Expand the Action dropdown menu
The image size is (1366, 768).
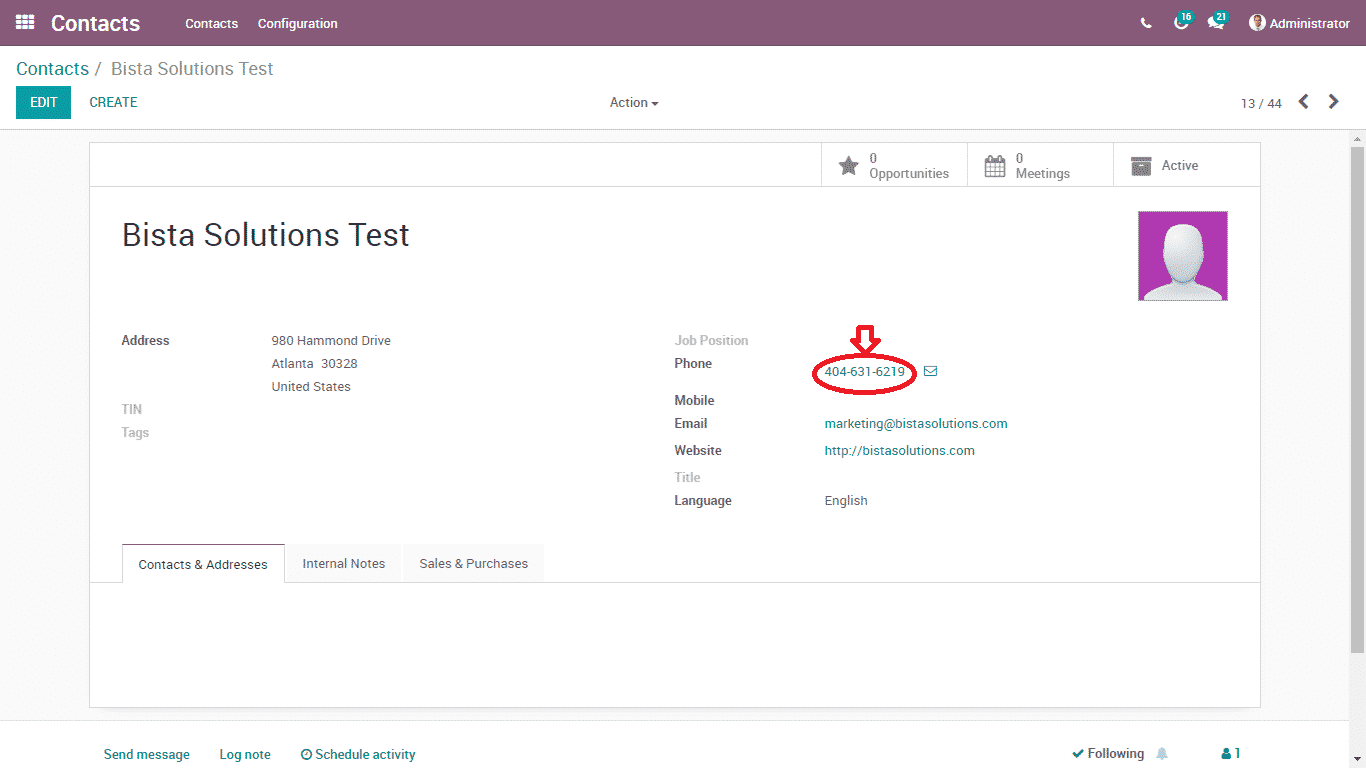pos(634,102)
